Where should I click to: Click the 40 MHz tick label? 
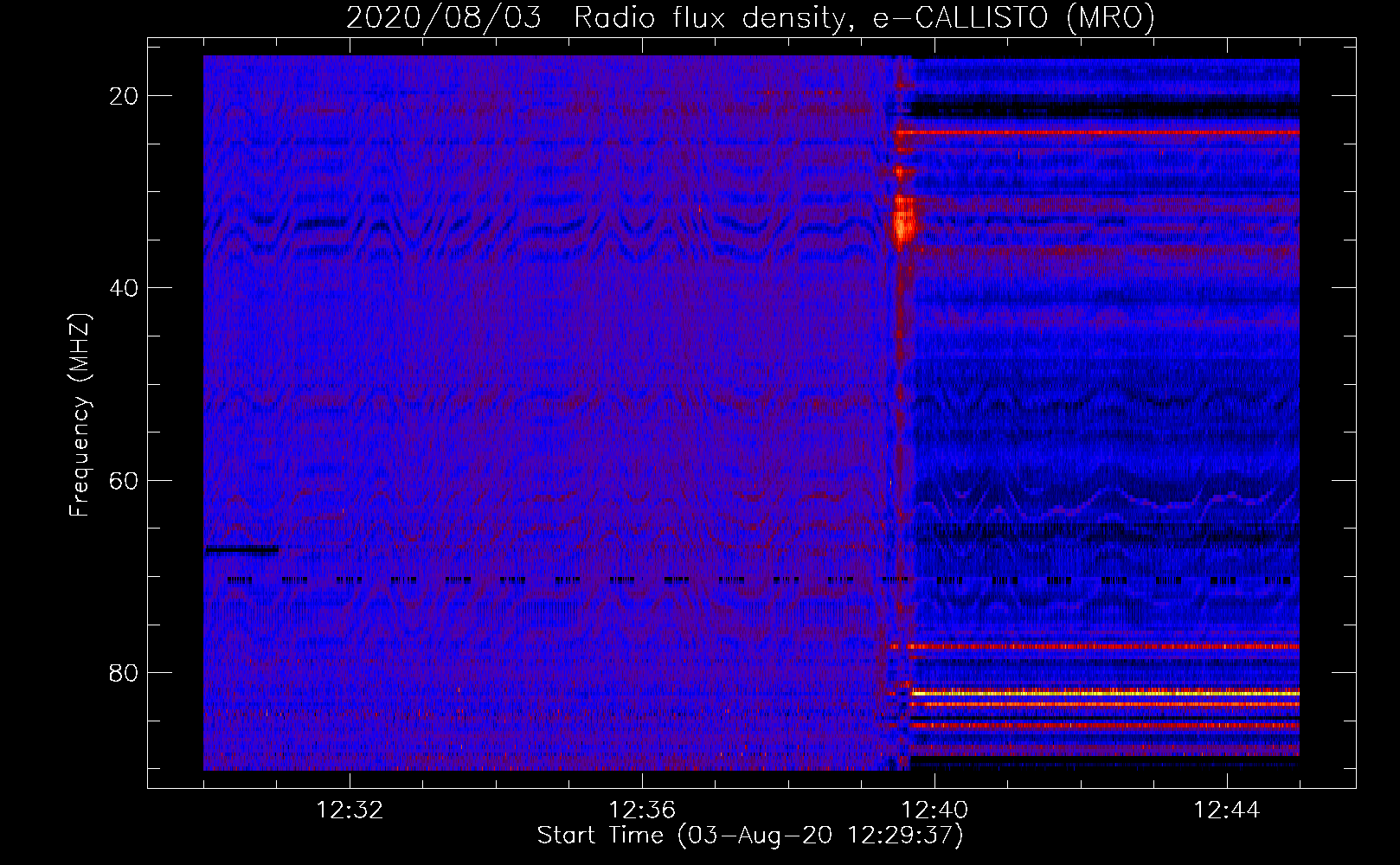(125, 288)
